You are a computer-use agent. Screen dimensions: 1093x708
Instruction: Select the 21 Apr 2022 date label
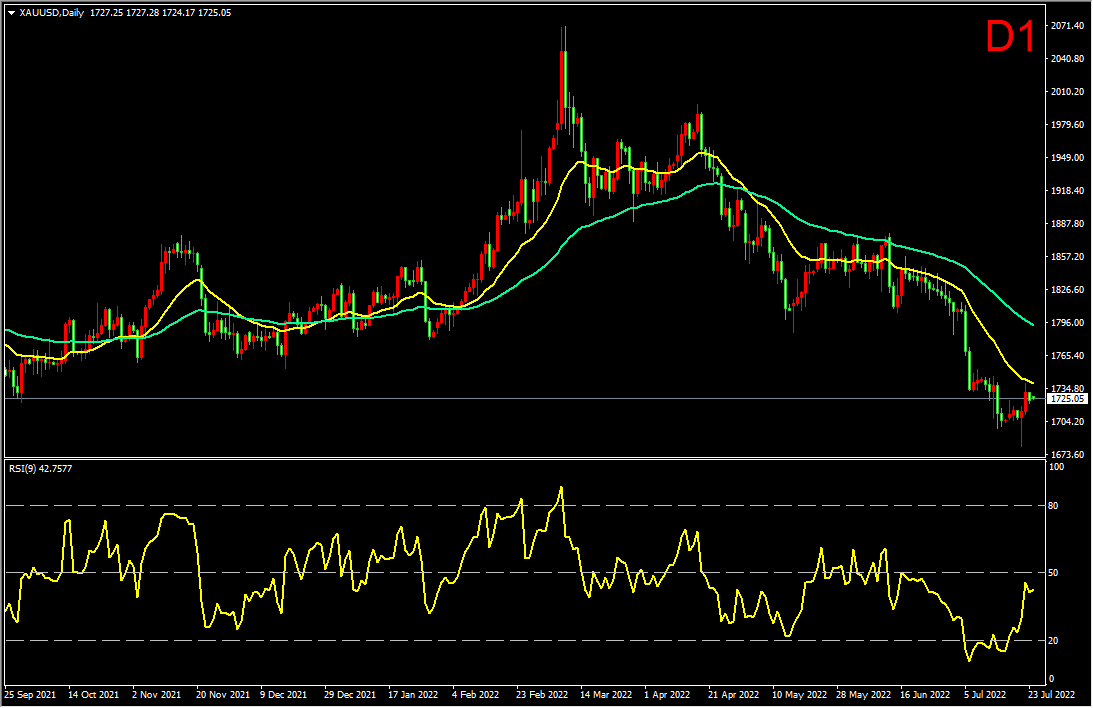733,695
